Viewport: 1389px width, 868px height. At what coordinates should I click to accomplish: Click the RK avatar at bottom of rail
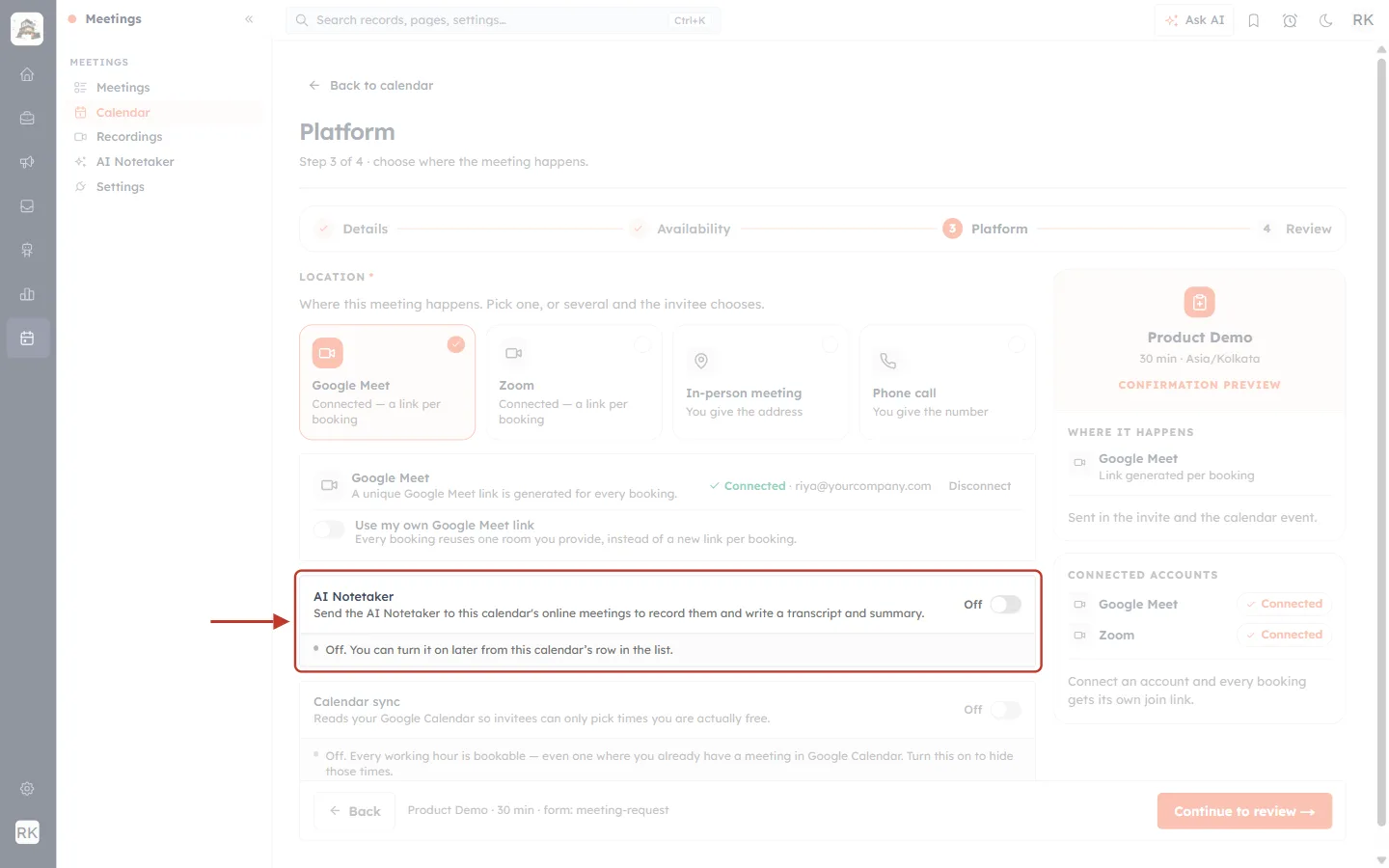tap(27, 832)
